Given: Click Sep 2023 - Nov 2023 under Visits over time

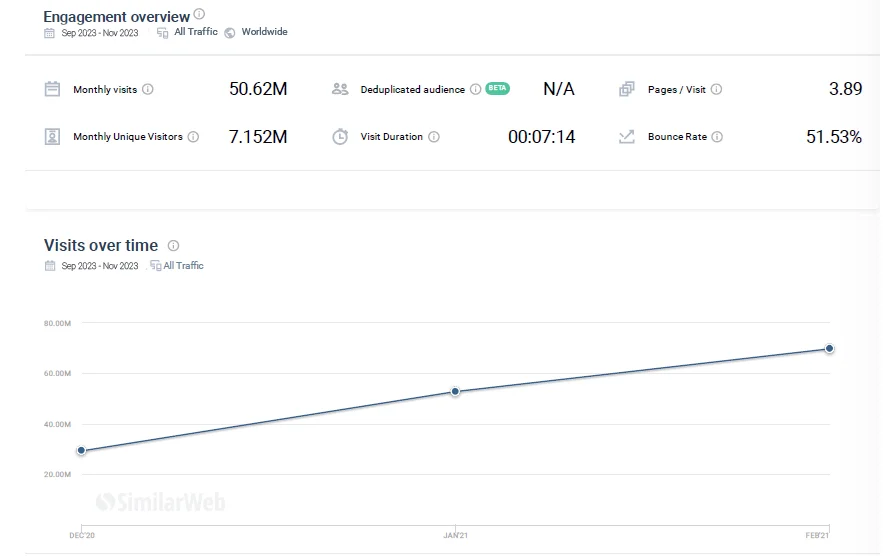Looking at the screenshot, I should [x=100, y=265].
